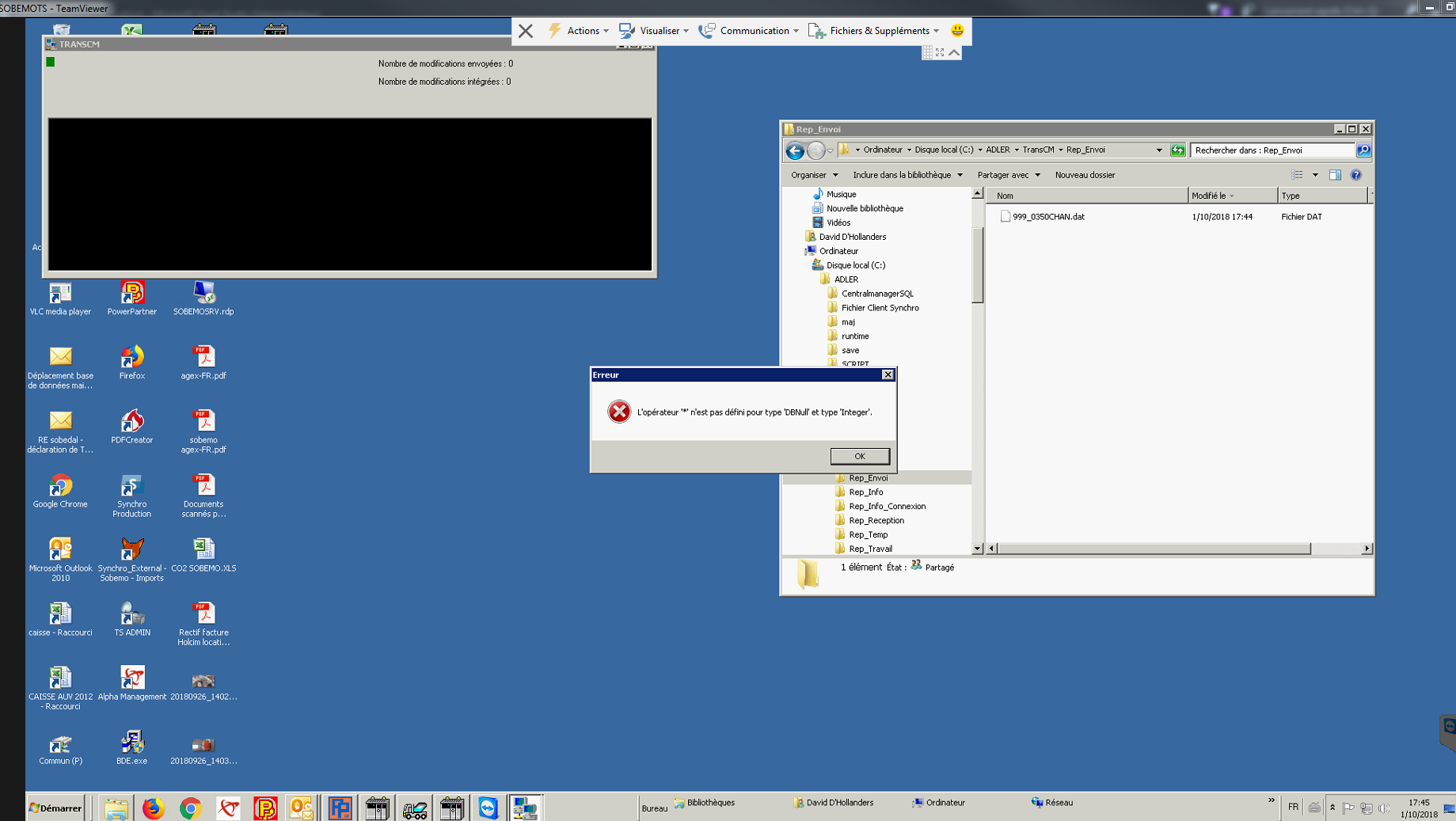
Task: Click the refresh icon beside address bar
Action: [x=1178, y=150]
